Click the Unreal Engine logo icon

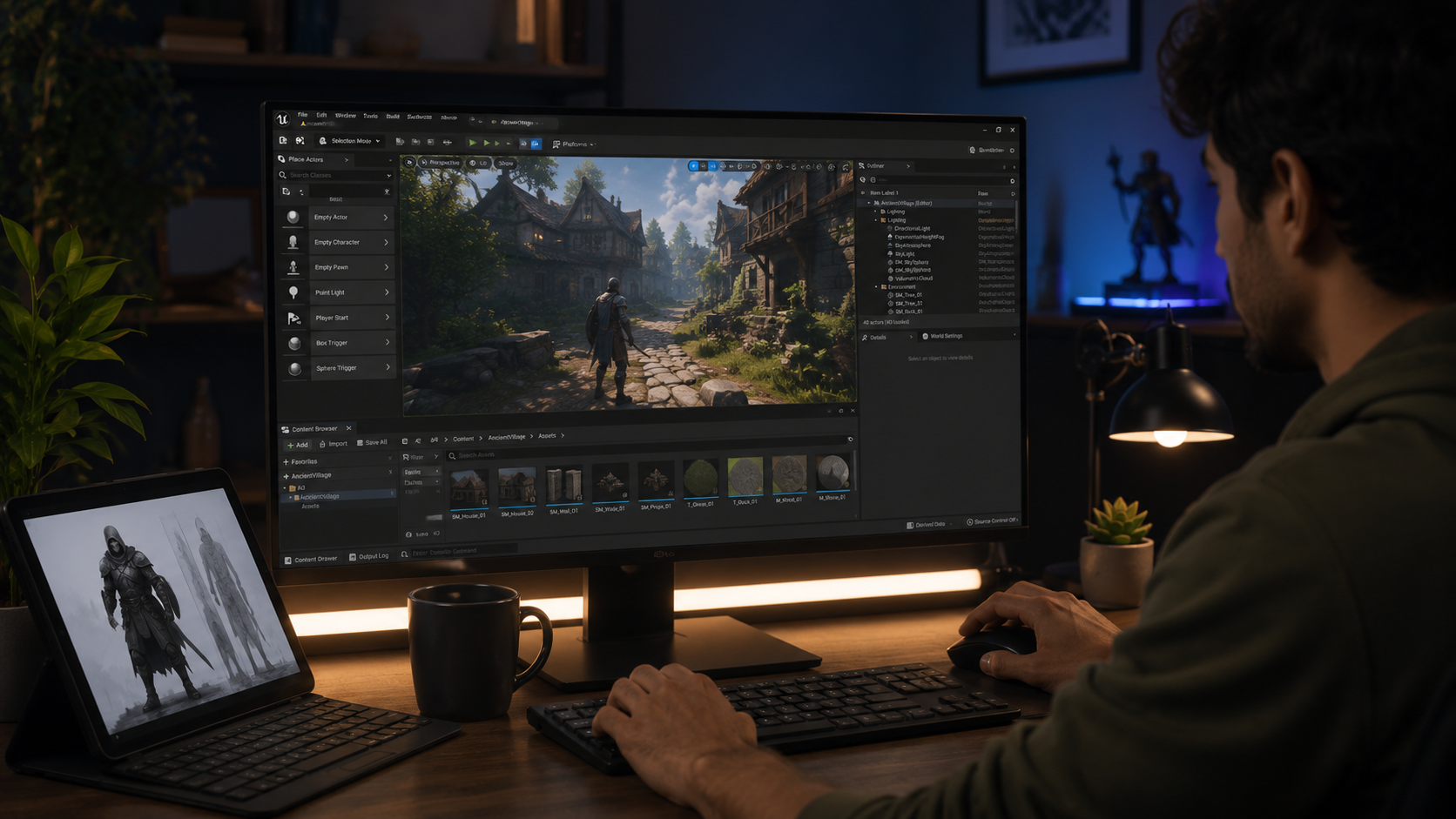282,119
